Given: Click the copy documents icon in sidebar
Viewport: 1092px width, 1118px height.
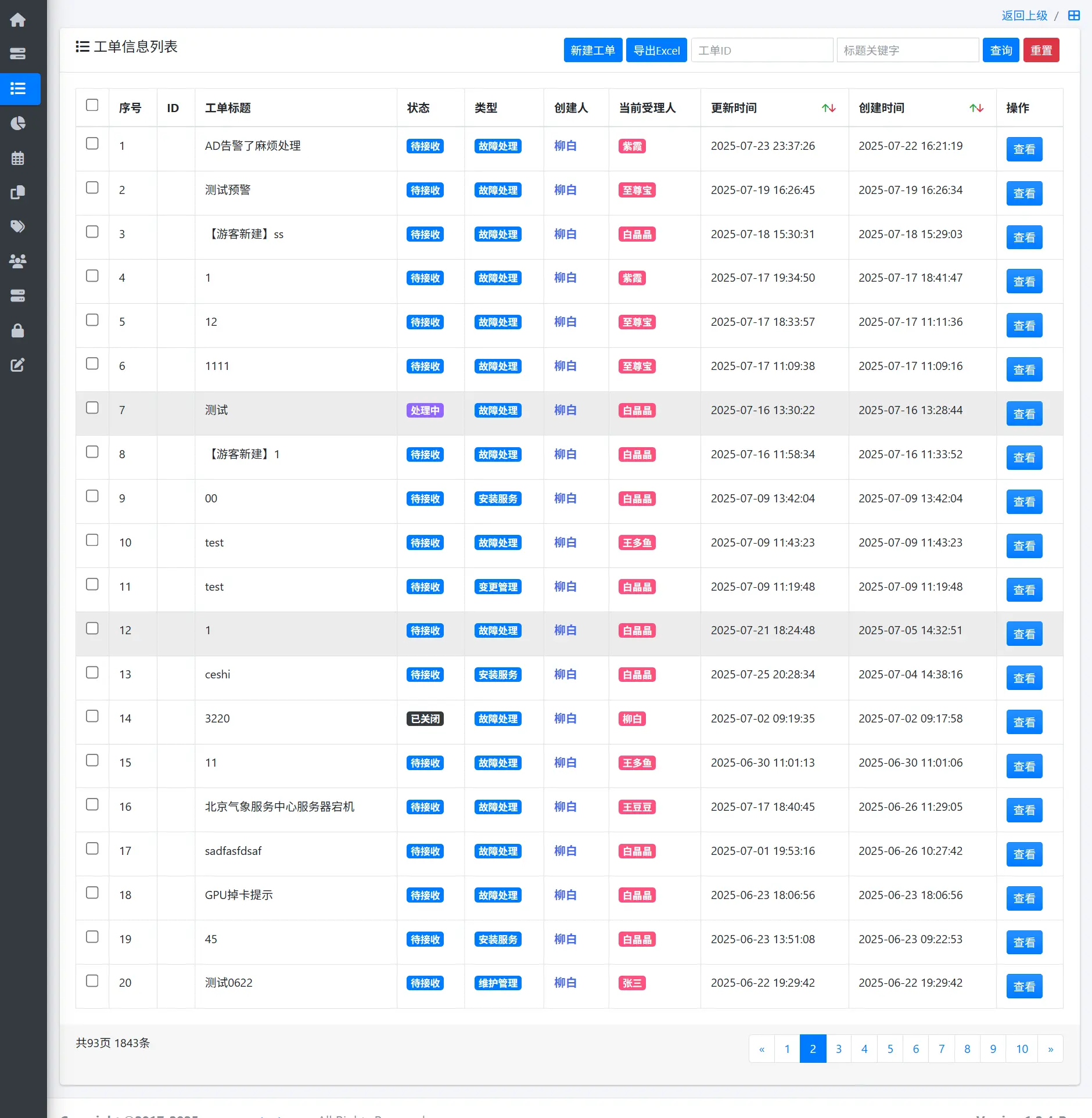Looking at the screenshot, I should (x=18, y=192).
